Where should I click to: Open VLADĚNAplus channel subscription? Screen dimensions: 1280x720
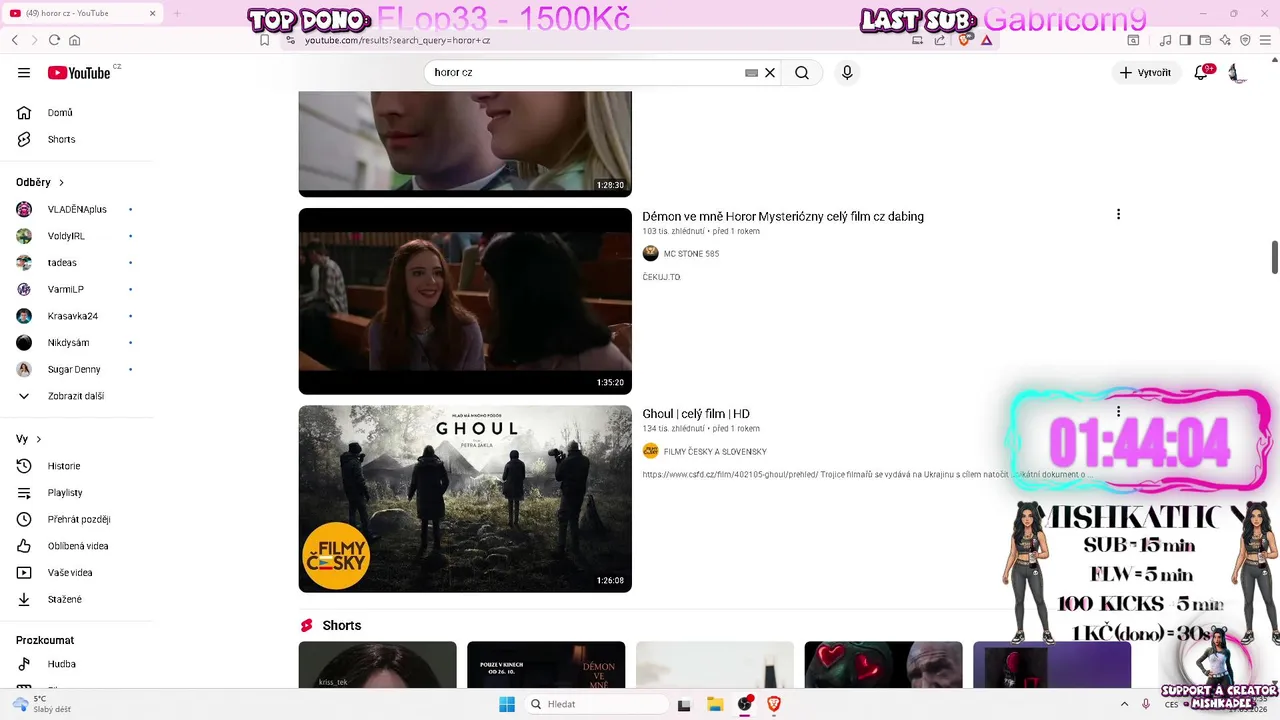(76, 209)
